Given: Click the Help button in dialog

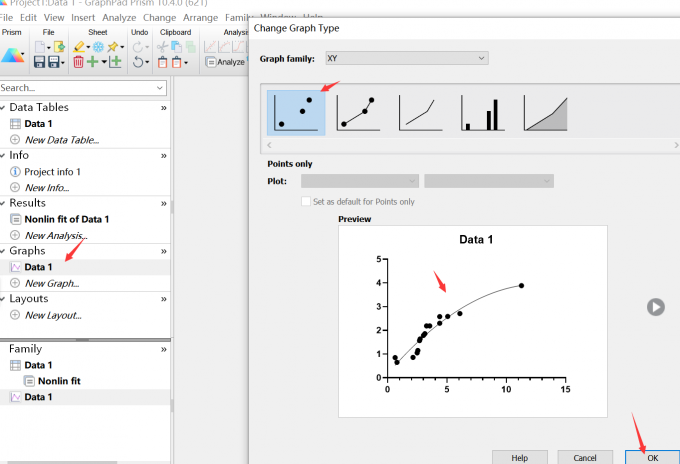Looking at the screenshot, I should pyautogui.click(x=520, y=457).
